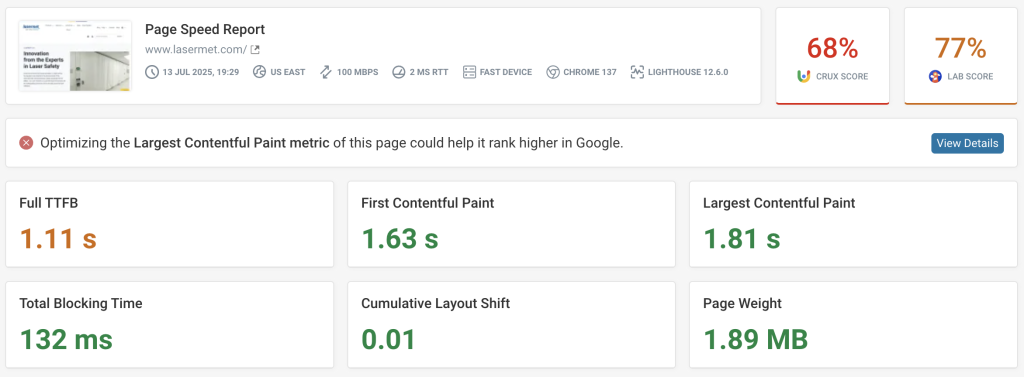Open the Lab Score 77% card
Image resolution: width=1024 pixels, height=377 pixels.
point(961,56)
